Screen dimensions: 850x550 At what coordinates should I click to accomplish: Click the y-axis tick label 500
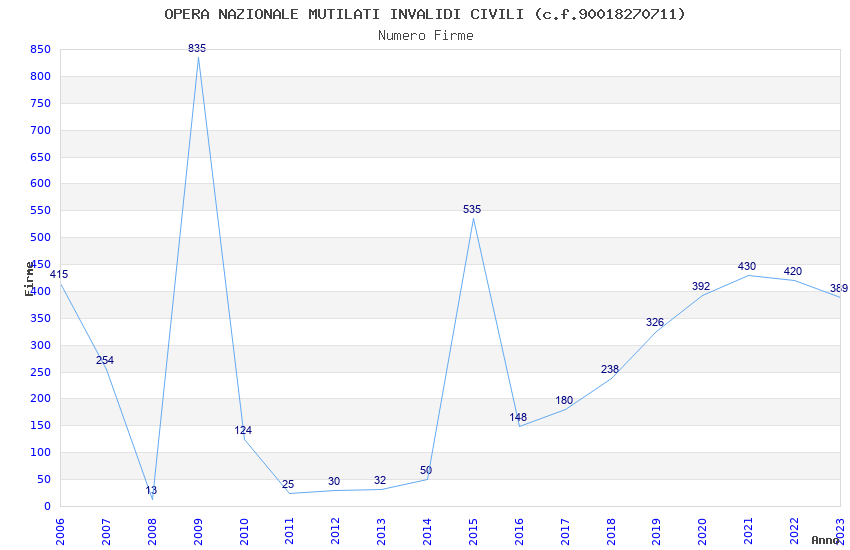click(x=40, y=237)
